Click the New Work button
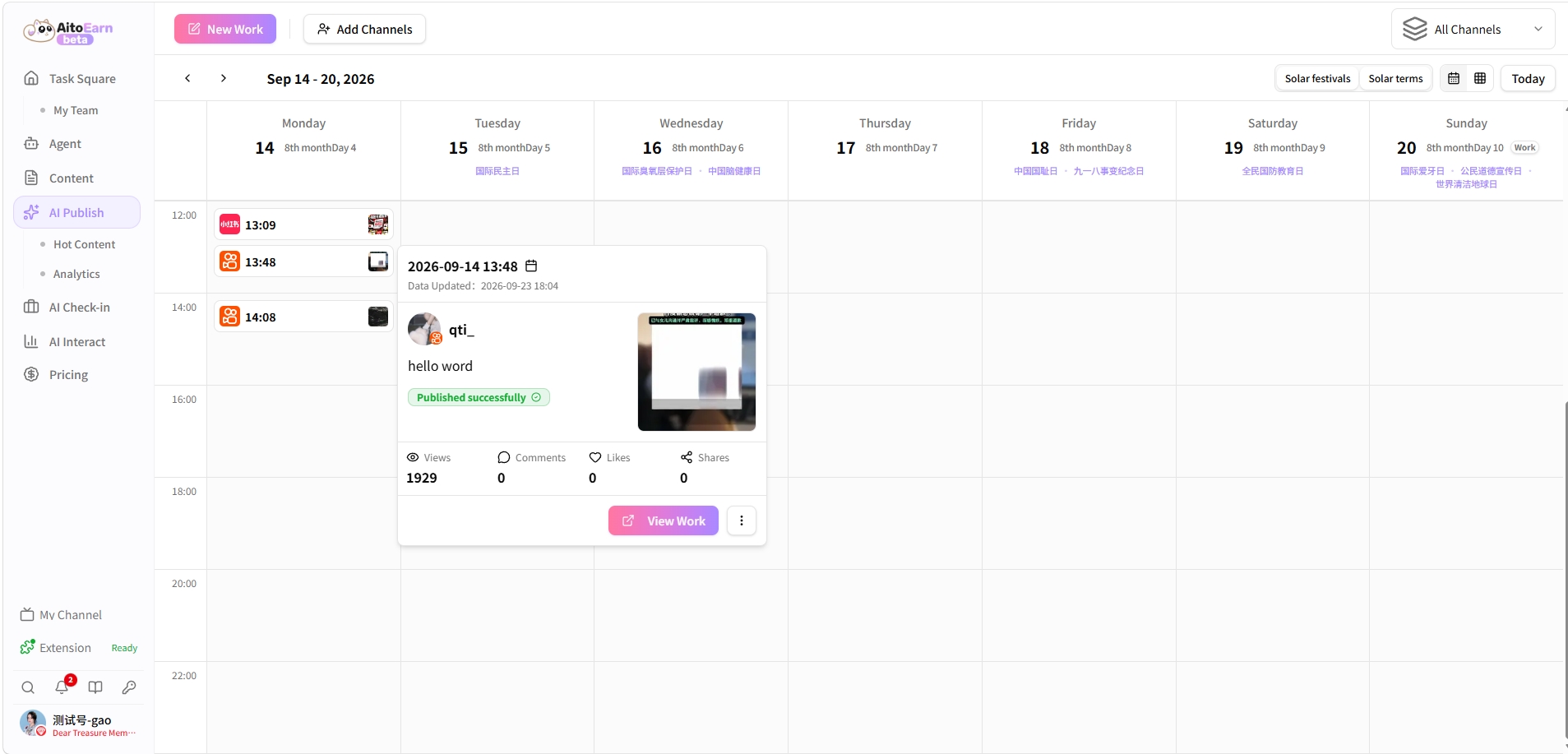This screenshot has width=1568, height=754. click(225, 29)
